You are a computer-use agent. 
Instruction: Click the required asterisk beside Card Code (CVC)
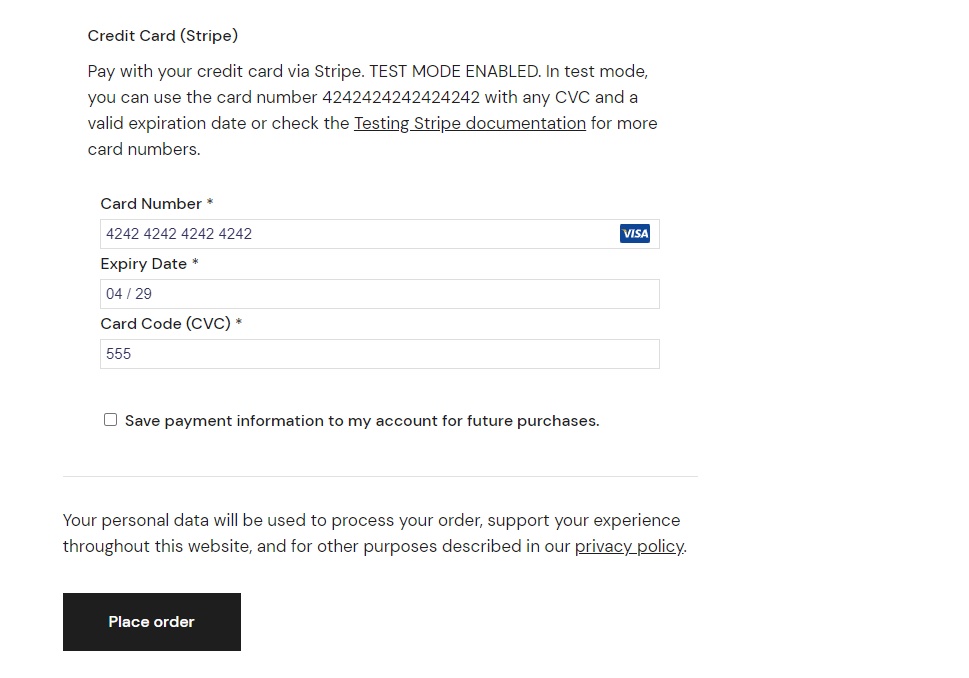(239, 322)
